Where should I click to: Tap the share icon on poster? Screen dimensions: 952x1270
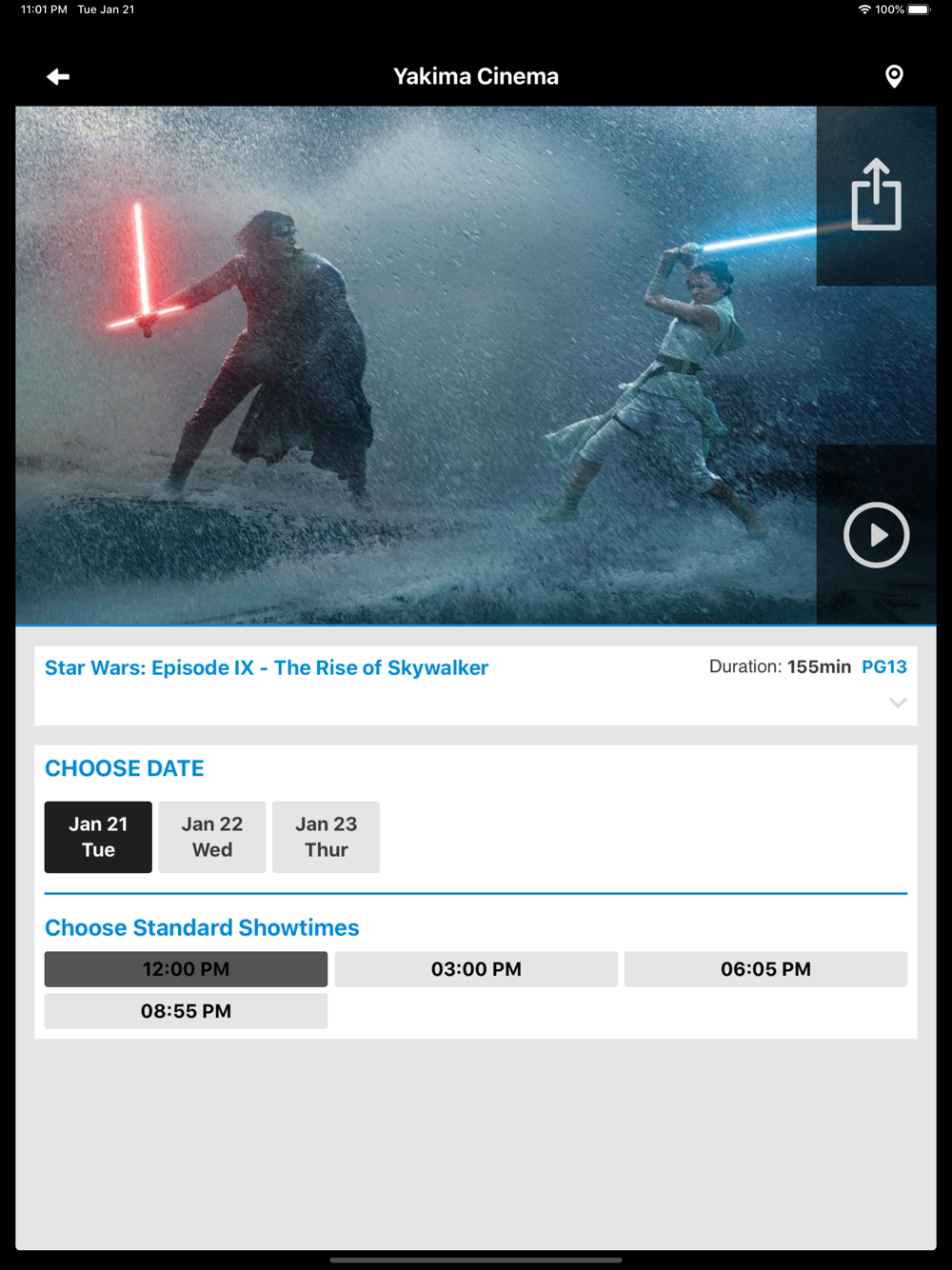click(876, 194)
